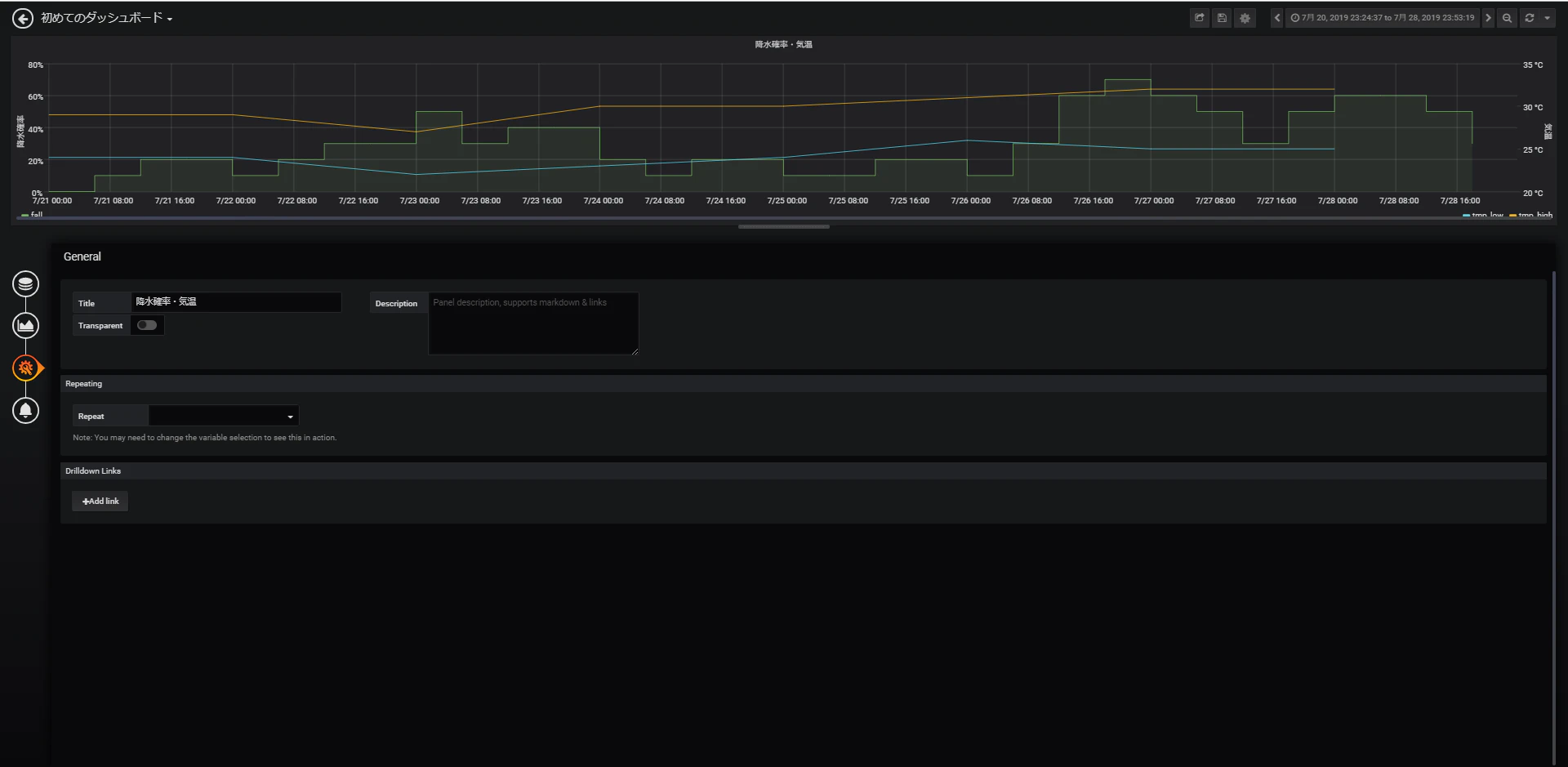The width and height of the screenshot is (1568, 767).
Task: Toggle the fall series in legend
Action: tap(32, 215)
